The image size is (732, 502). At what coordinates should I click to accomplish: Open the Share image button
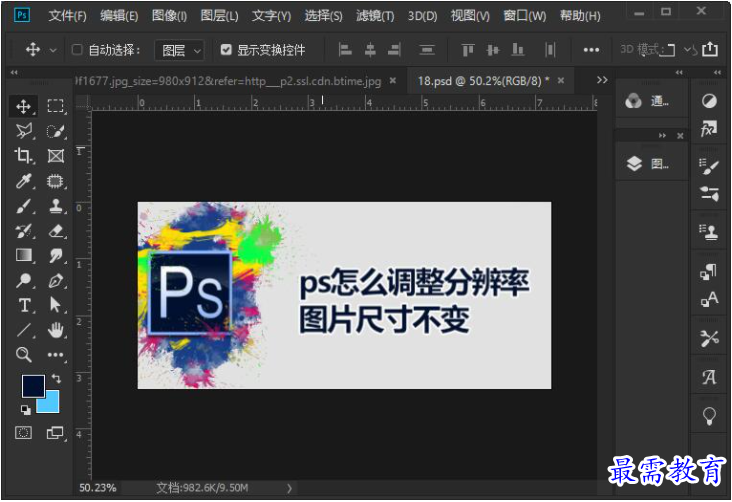pos(710,49)
